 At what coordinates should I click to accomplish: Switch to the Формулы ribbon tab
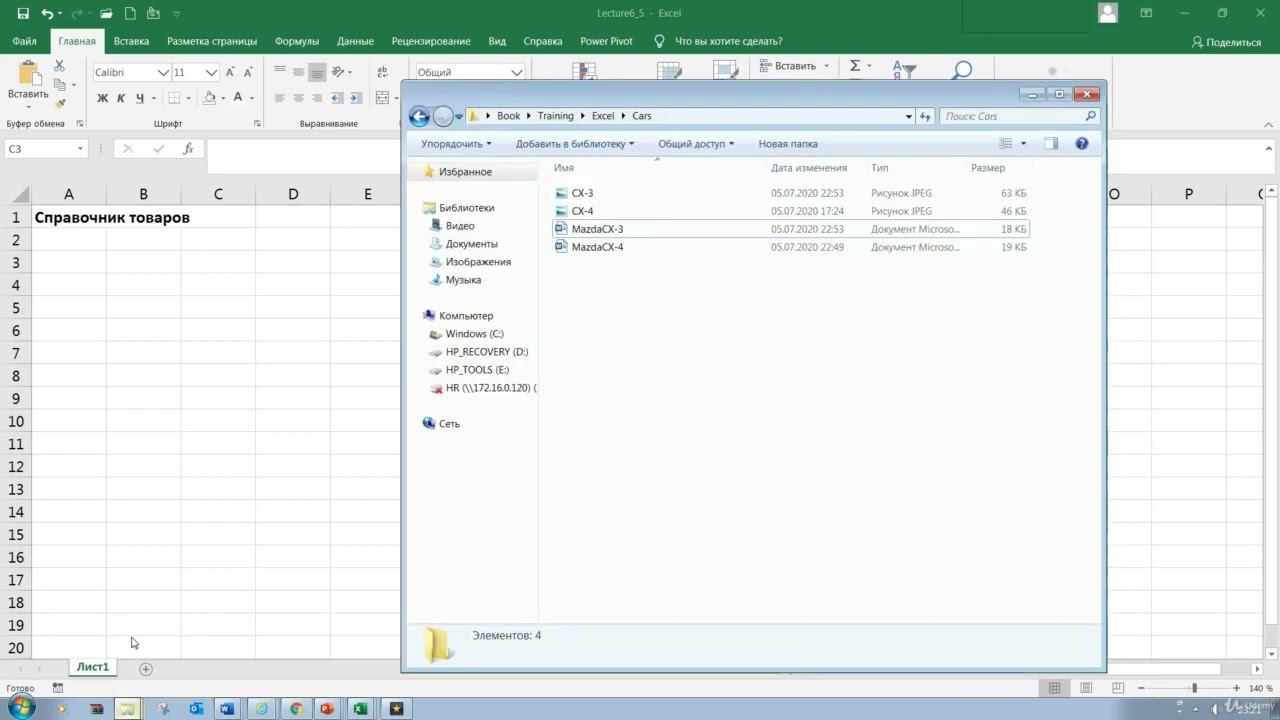[297, 41]
